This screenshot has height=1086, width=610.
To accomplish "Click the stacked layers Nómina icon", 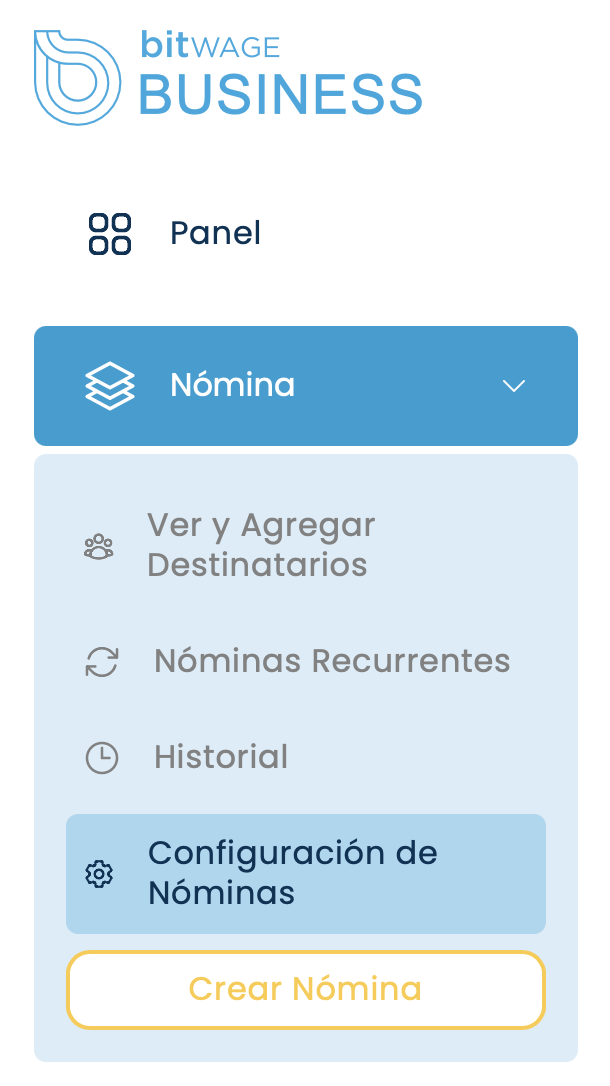I will [109, 385].
